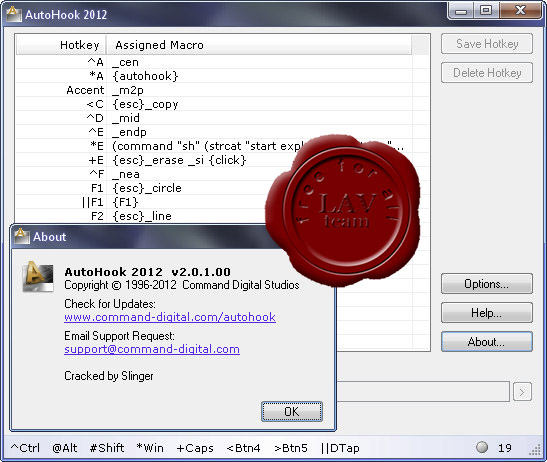Click the About... button
The image size is (547, 462).
pyautogui.click(x=487, y=342)
